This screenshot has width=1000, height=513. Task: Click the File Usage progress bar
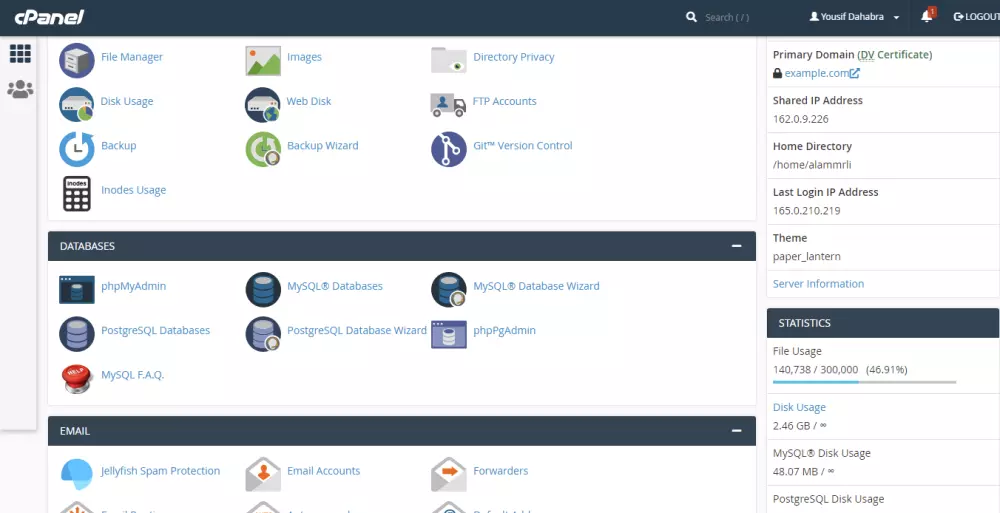pos(864,382)
